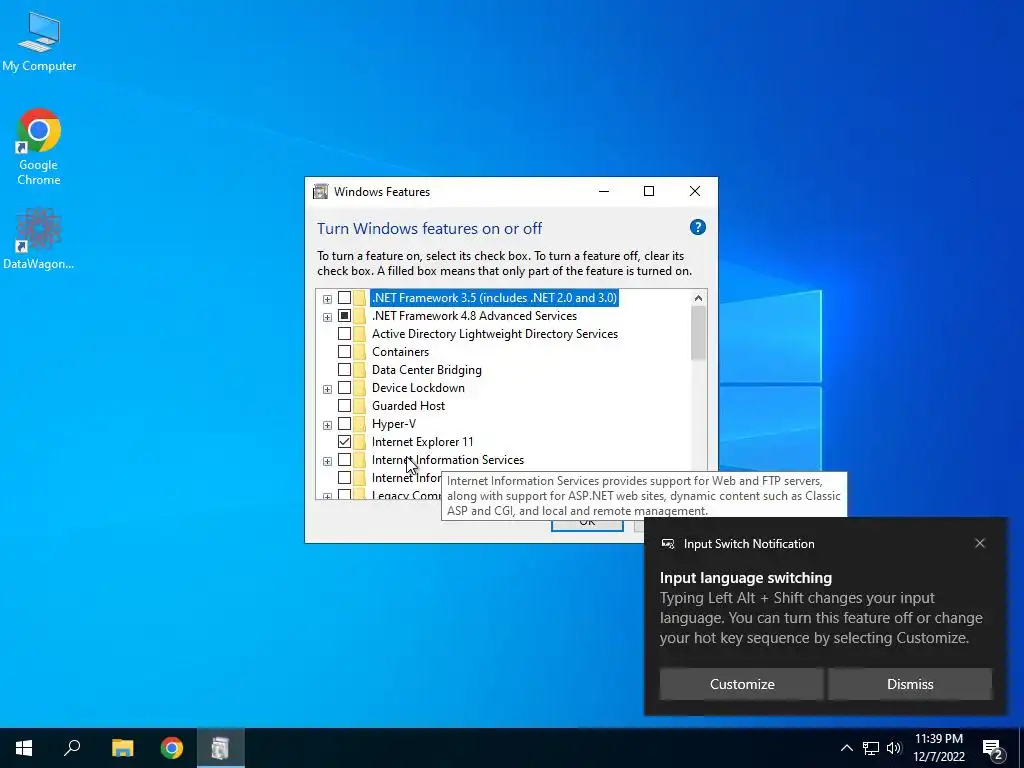Click the Input Switch Notification icon
The image size is (1024, 768).
pyautogui.click(x=667, y=544)
